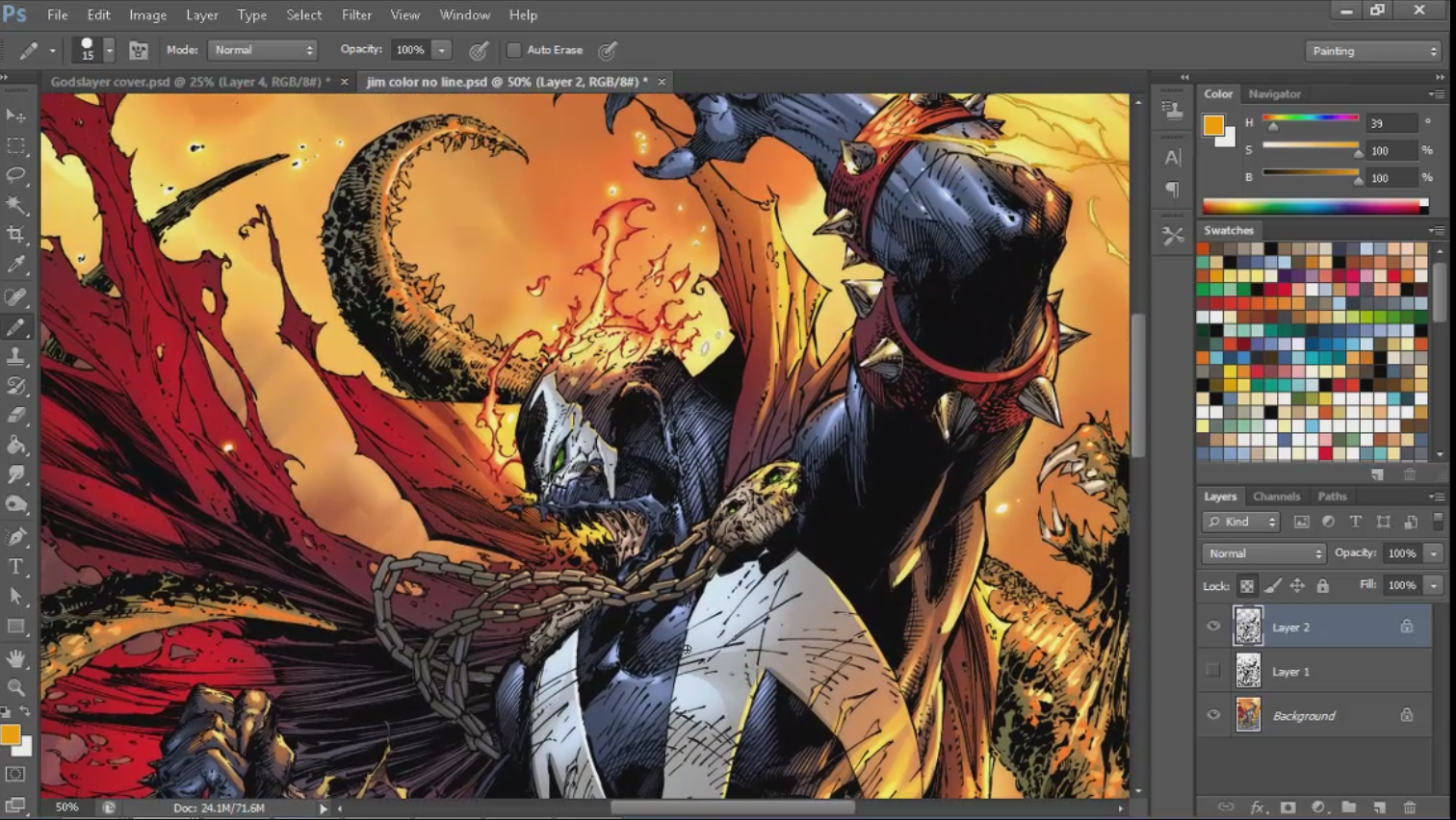Select the Rectangle shape tool
Screen dimensions: 1456x820
(x=16, y=627)
